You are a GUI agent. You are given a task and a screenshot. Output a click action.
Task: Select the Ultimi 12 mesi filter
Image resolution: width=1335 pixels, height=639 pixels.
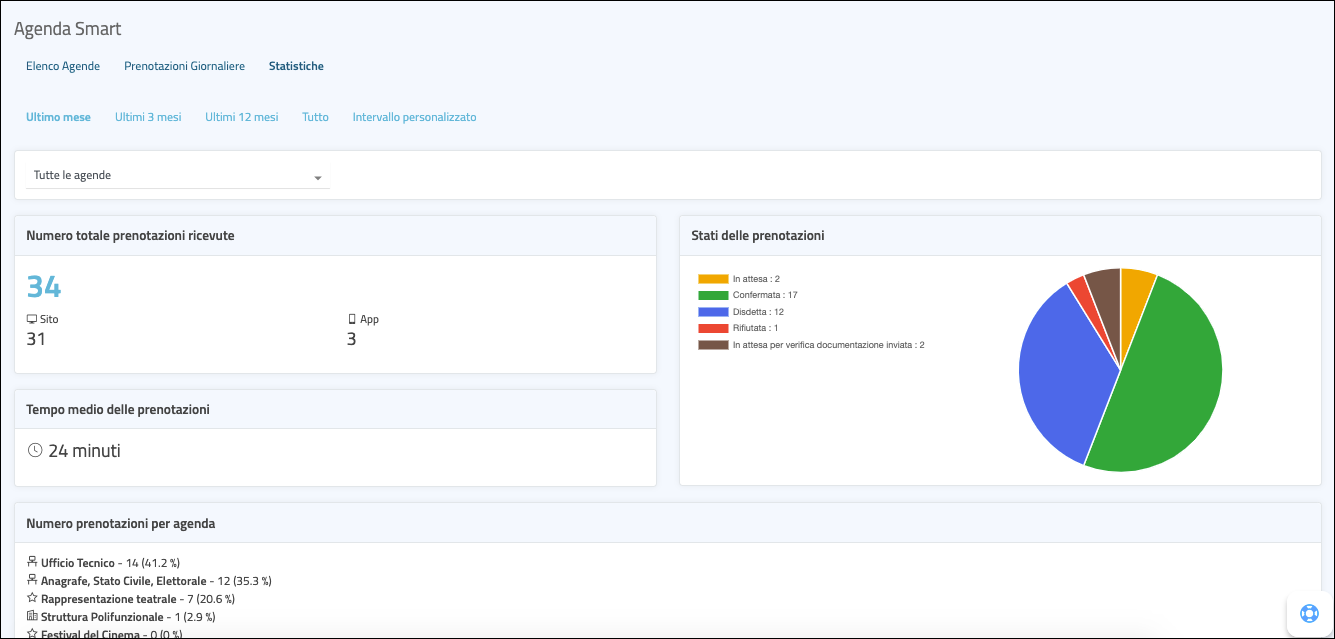(242, 117)
